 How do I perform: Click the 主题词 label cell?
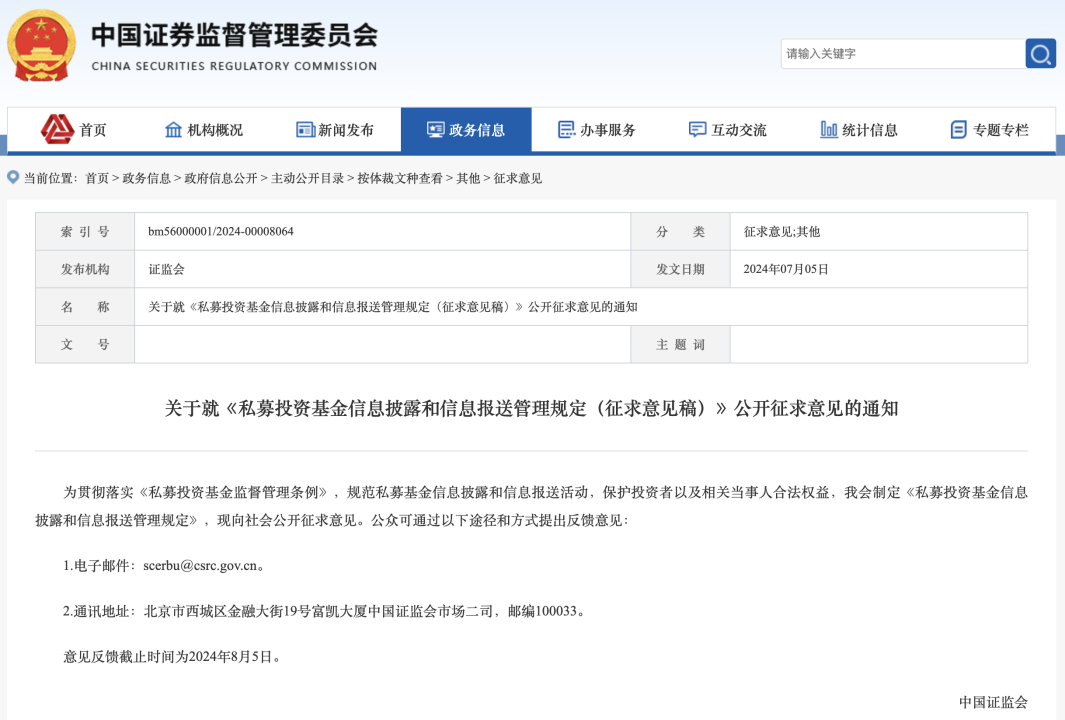click(680, 344)
